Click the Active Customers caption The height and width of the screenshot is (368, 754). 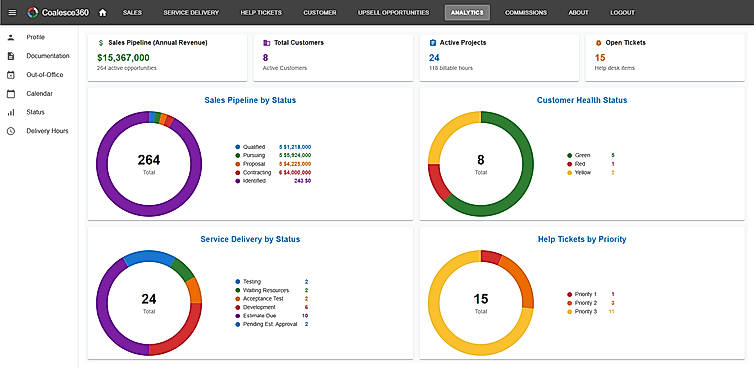click(285, 68)
